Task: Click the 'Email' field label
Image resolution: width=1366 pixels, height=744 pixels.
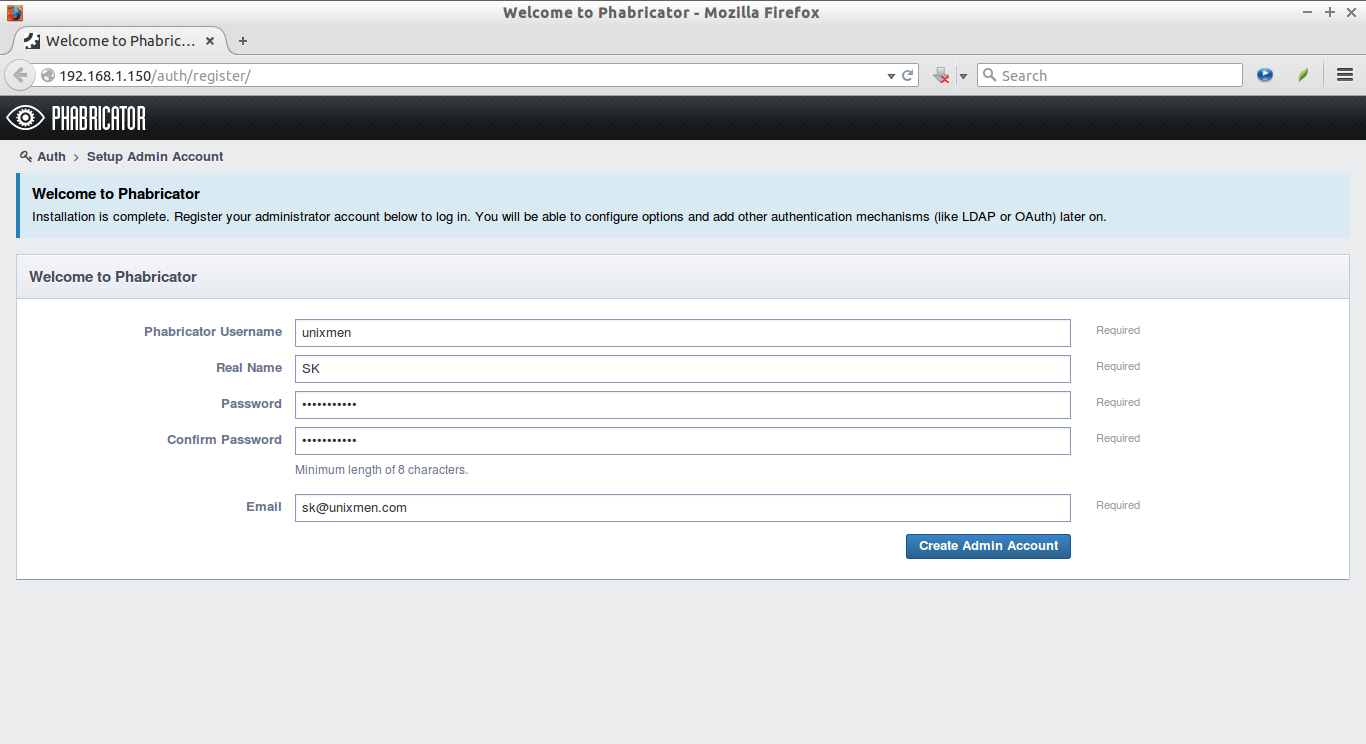Action: click(x=264, y=507)
